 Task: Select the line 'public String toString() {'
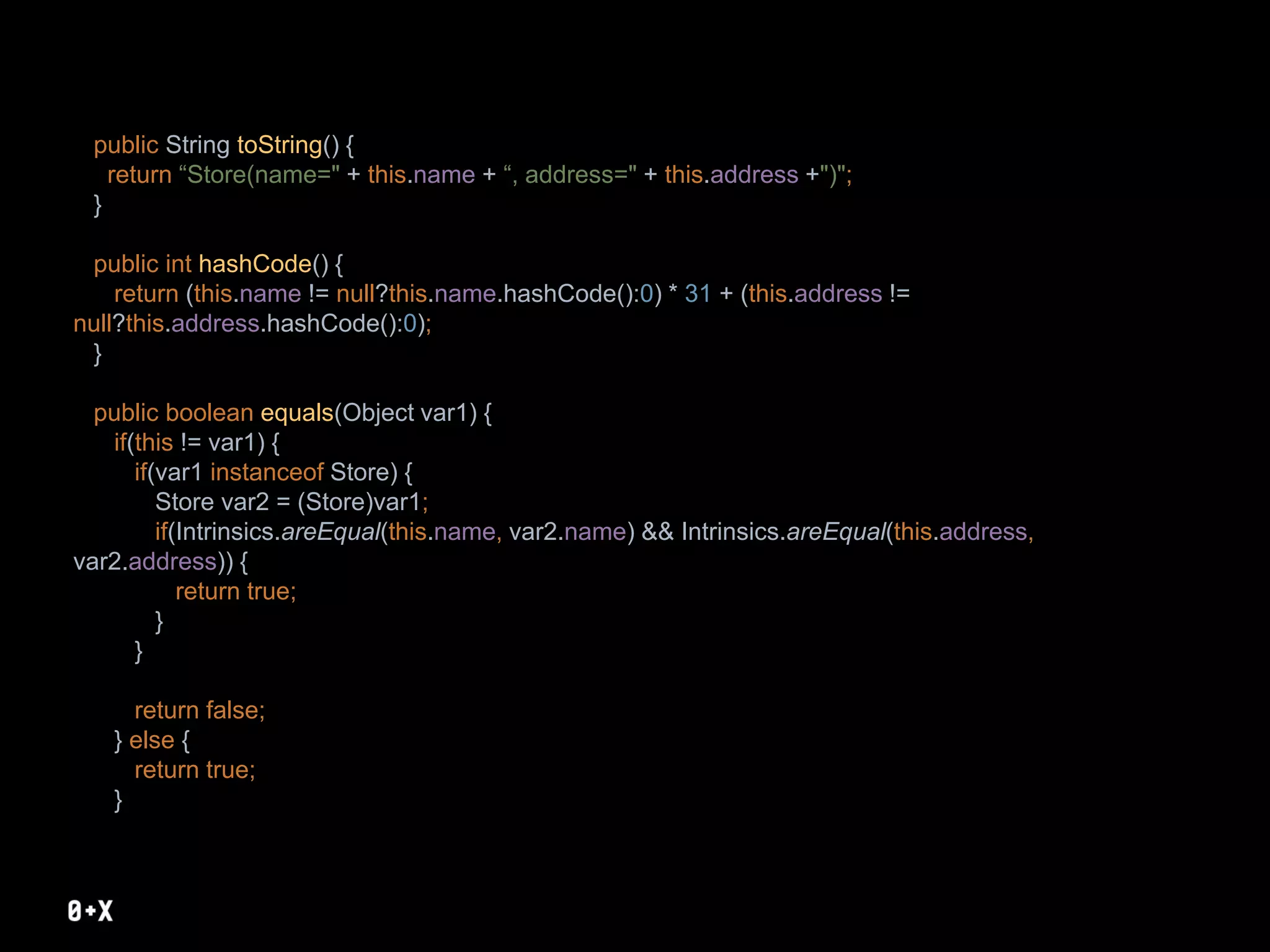click(224, 146)
